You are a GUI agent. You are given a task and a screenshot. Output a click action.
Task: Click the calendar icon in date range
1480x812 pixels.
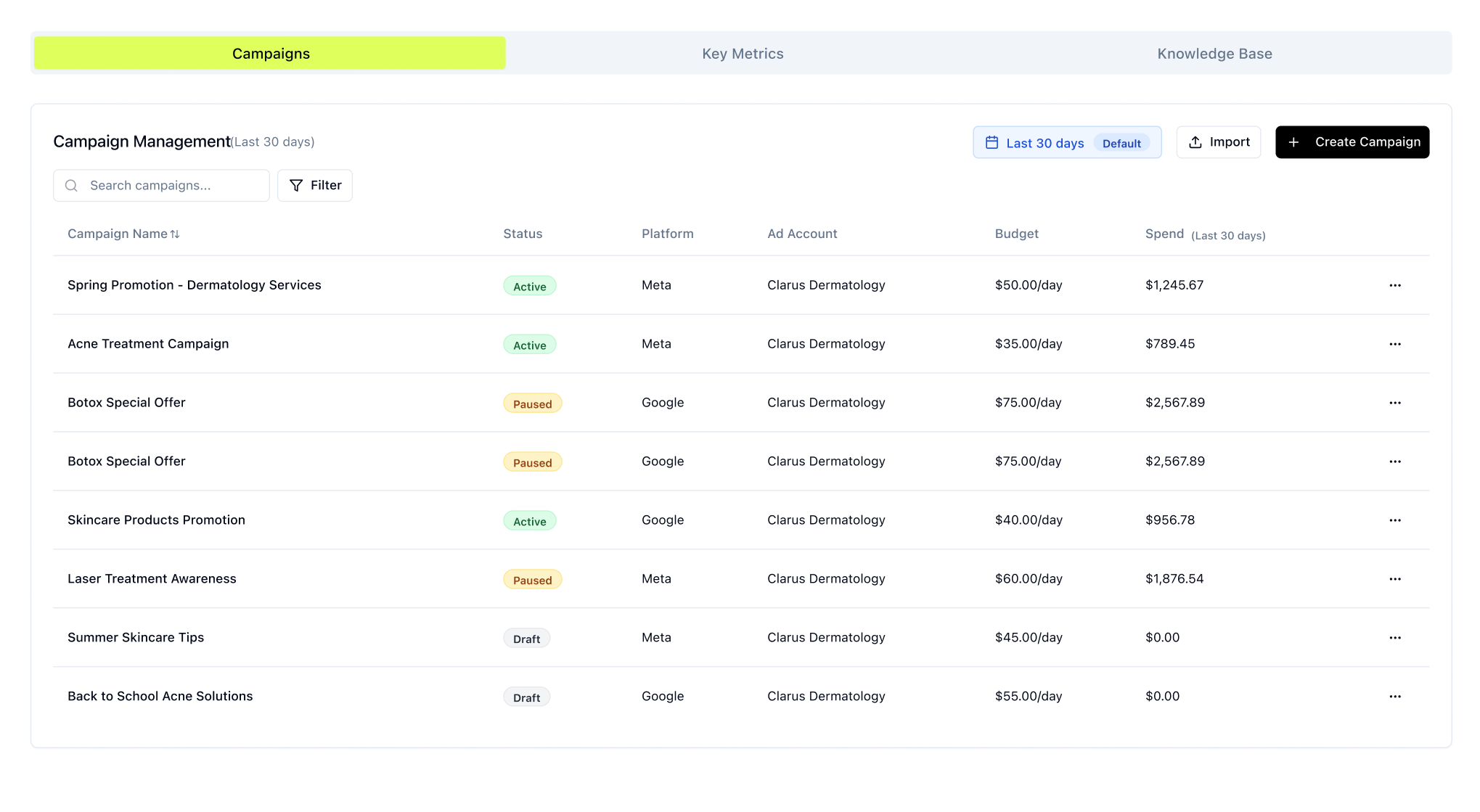tap(992, 142)
